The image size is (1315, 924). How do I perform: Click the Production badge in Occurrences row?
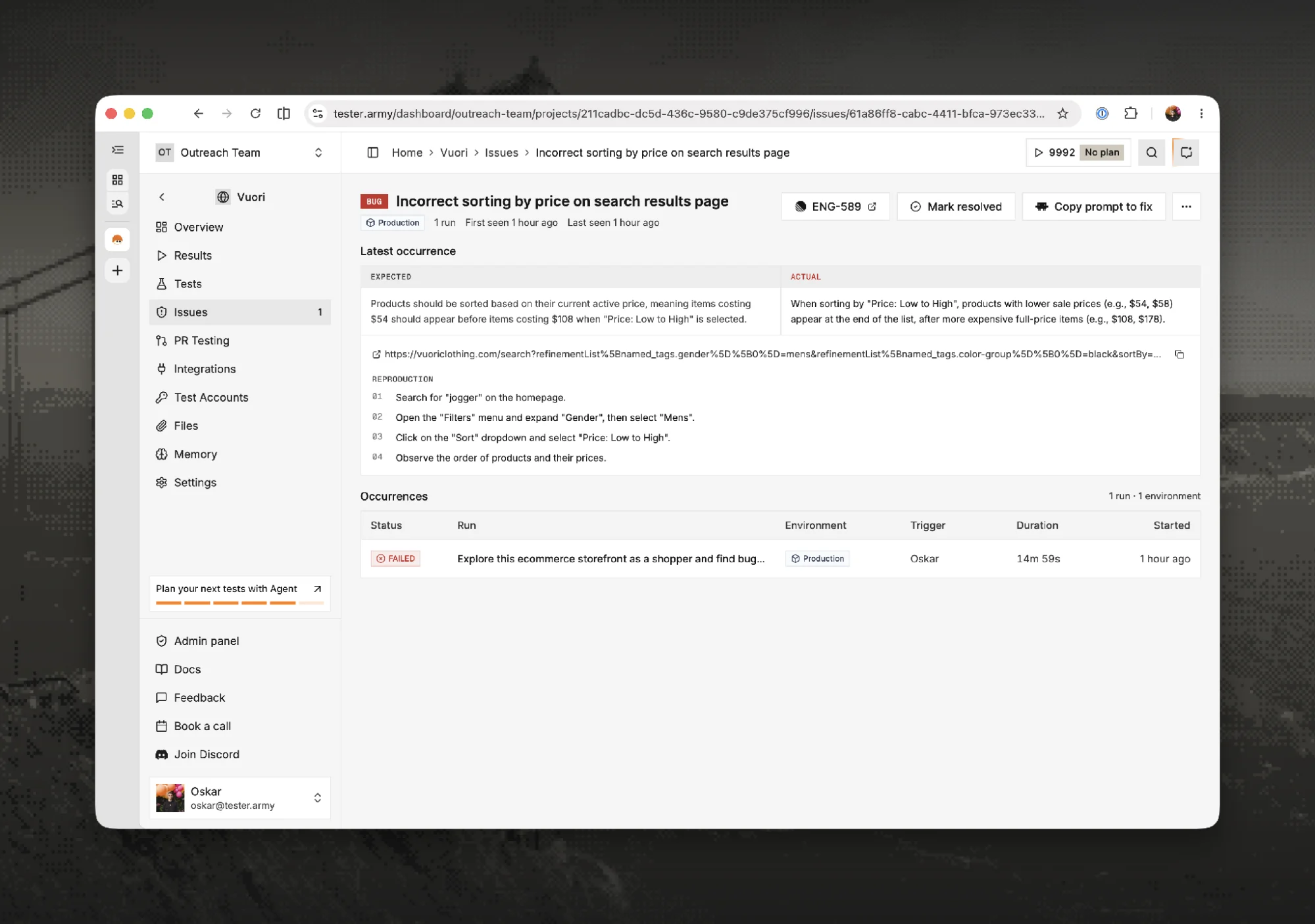[x=818, y=559]
